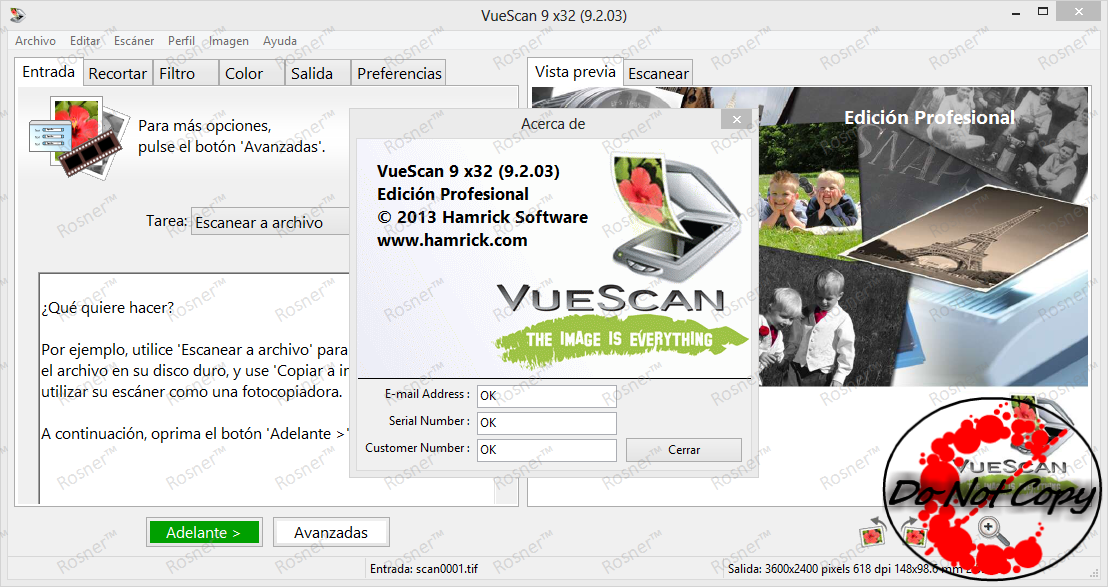
Task: Click the '¿Qué quiere hacer?' text
Action: click(x=107, y=308)
